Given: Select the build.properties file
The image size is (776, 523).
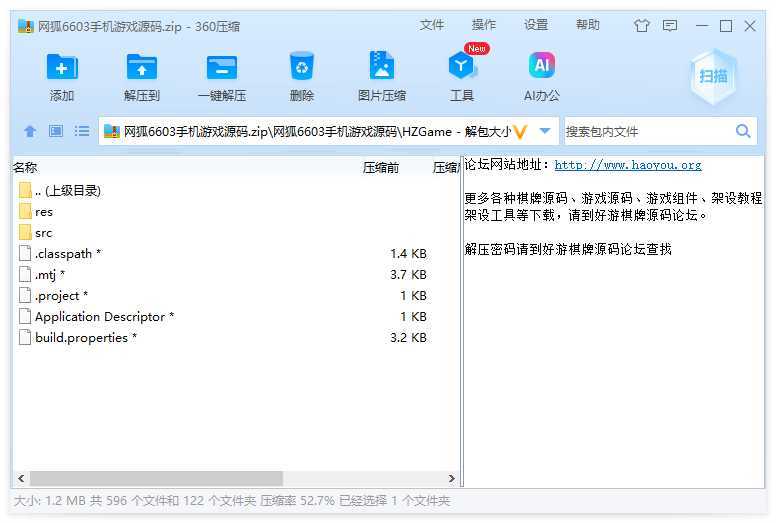Looking at the screenshot, I should click(81, 338).
